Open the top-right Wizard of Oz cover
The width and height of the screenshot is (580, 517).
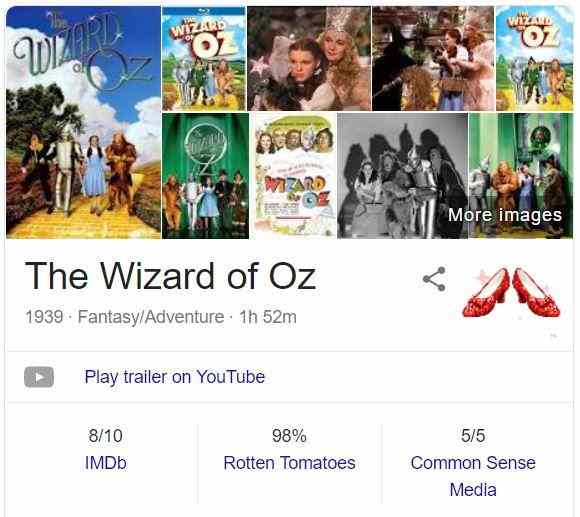535,58
